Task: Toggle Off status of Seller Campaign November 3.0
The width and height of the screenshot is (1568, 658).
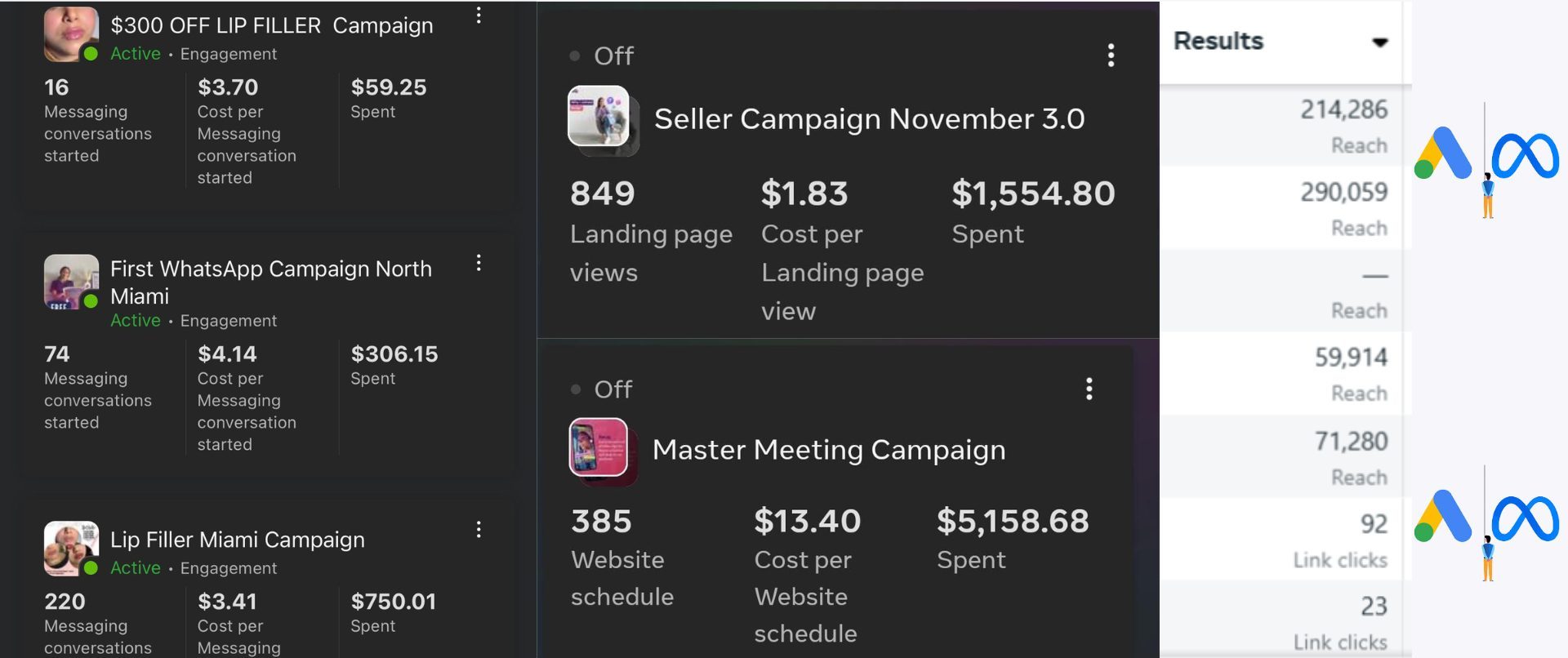Action: (603, 56)
